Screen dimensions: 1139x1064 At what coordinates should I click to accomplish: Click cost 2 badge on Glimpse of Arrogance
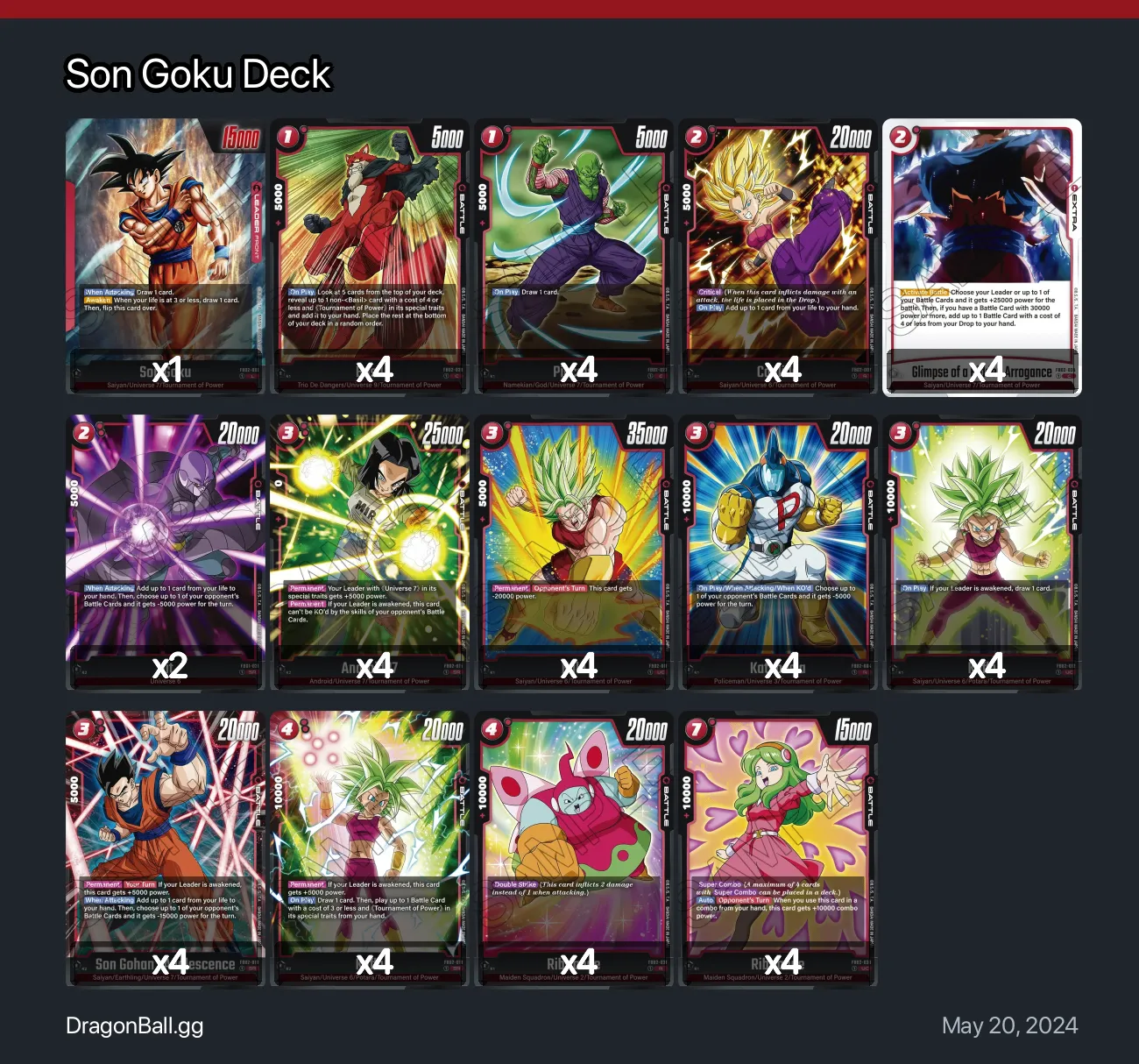pyautogui.click(x=901, y=137)
